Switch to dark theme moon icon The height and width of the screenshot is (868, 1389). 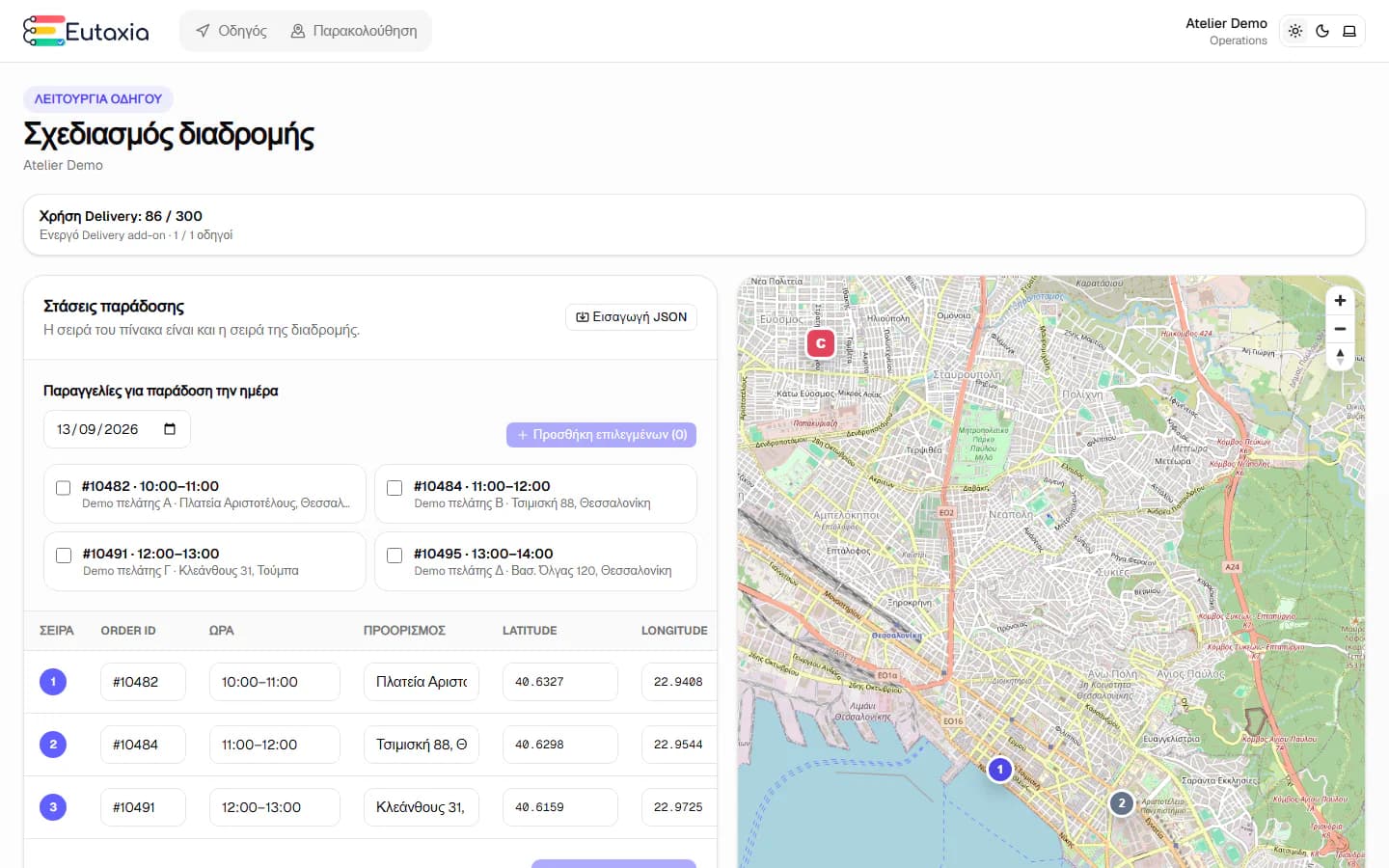tap(1322, 31)
